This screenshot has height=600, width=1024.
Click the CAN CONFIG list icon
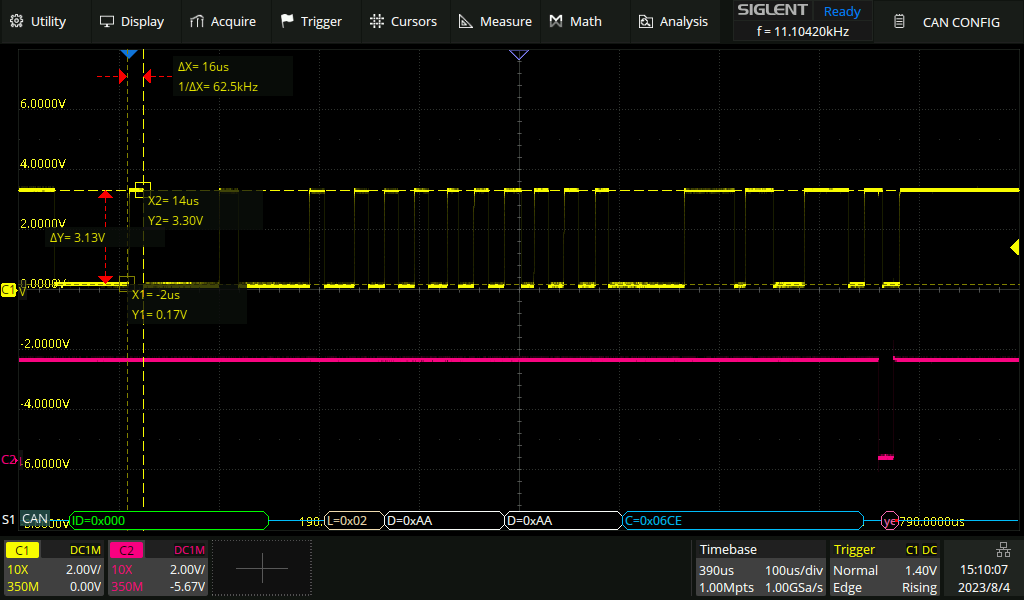(899, 22)
